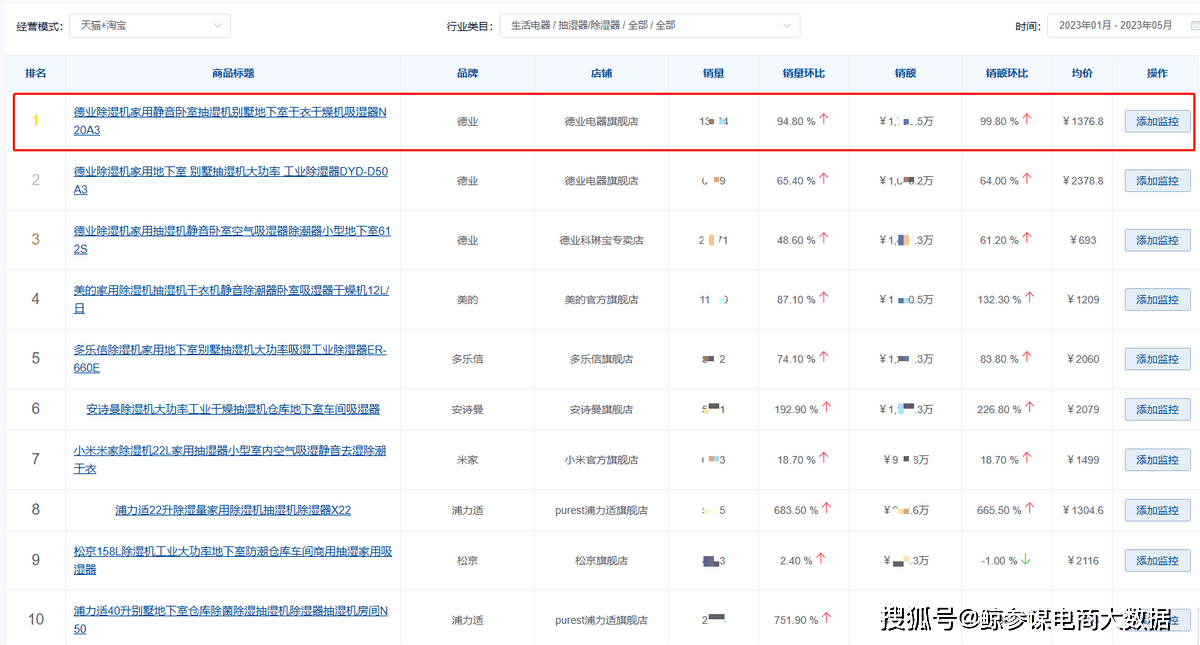Select the 2.40 % sales growth value
Screen dimensions: 1200x645
tap(796, 561)
